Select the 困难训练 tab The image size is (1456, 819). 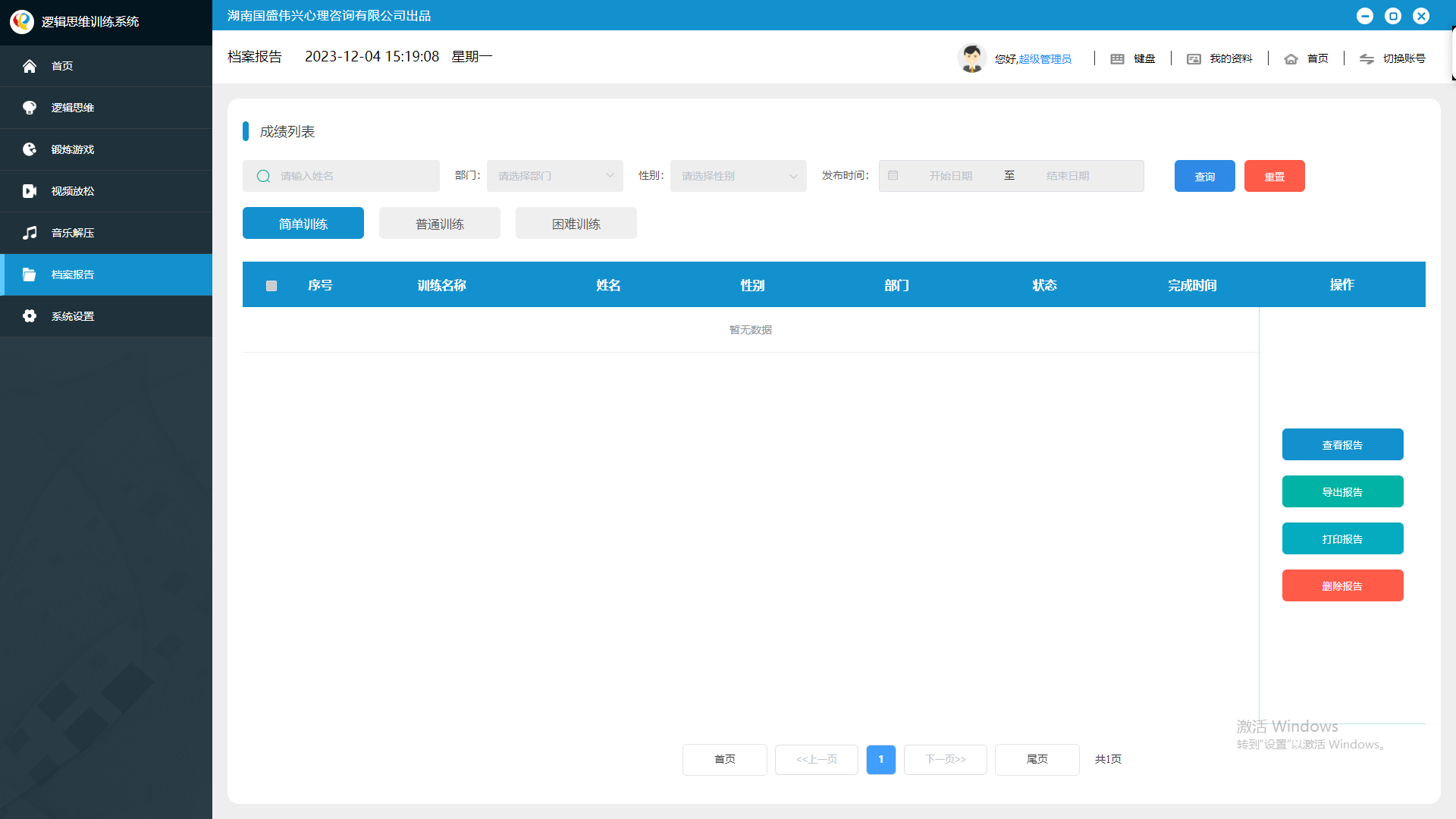[576, 223]
